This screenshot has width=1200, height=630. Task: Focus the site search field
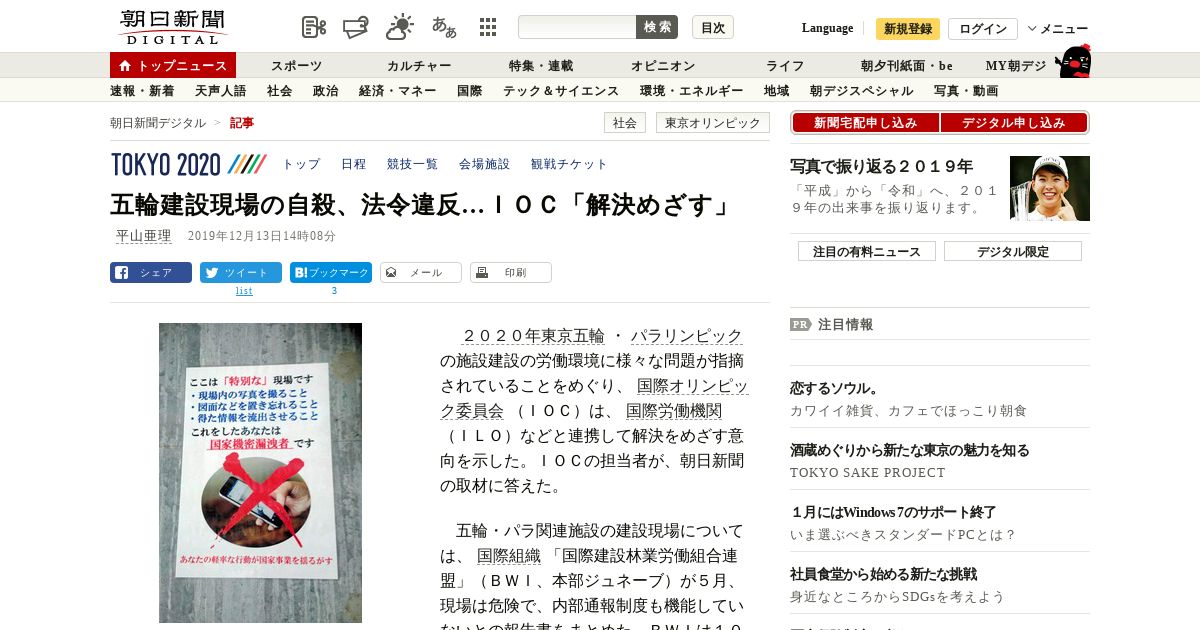tap(577, 27)
